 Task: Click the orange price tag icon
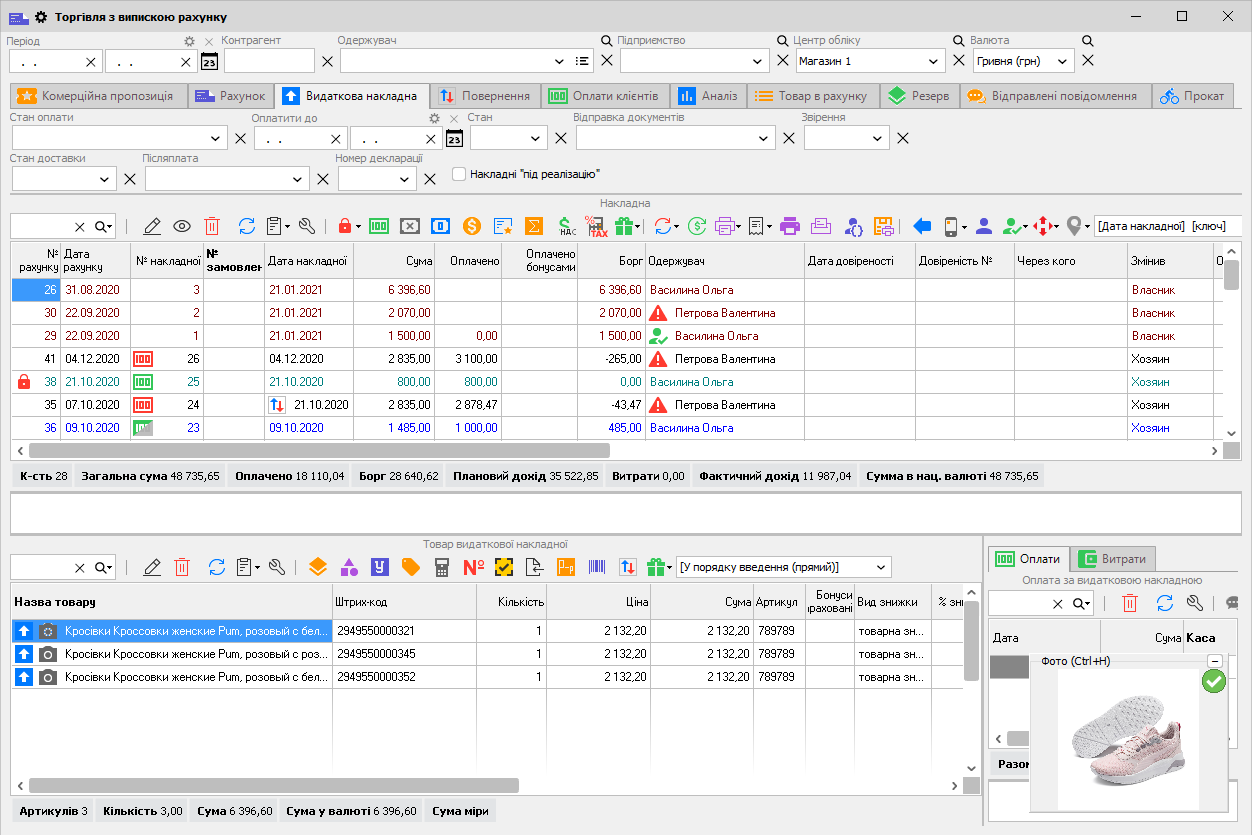point(410,567)
